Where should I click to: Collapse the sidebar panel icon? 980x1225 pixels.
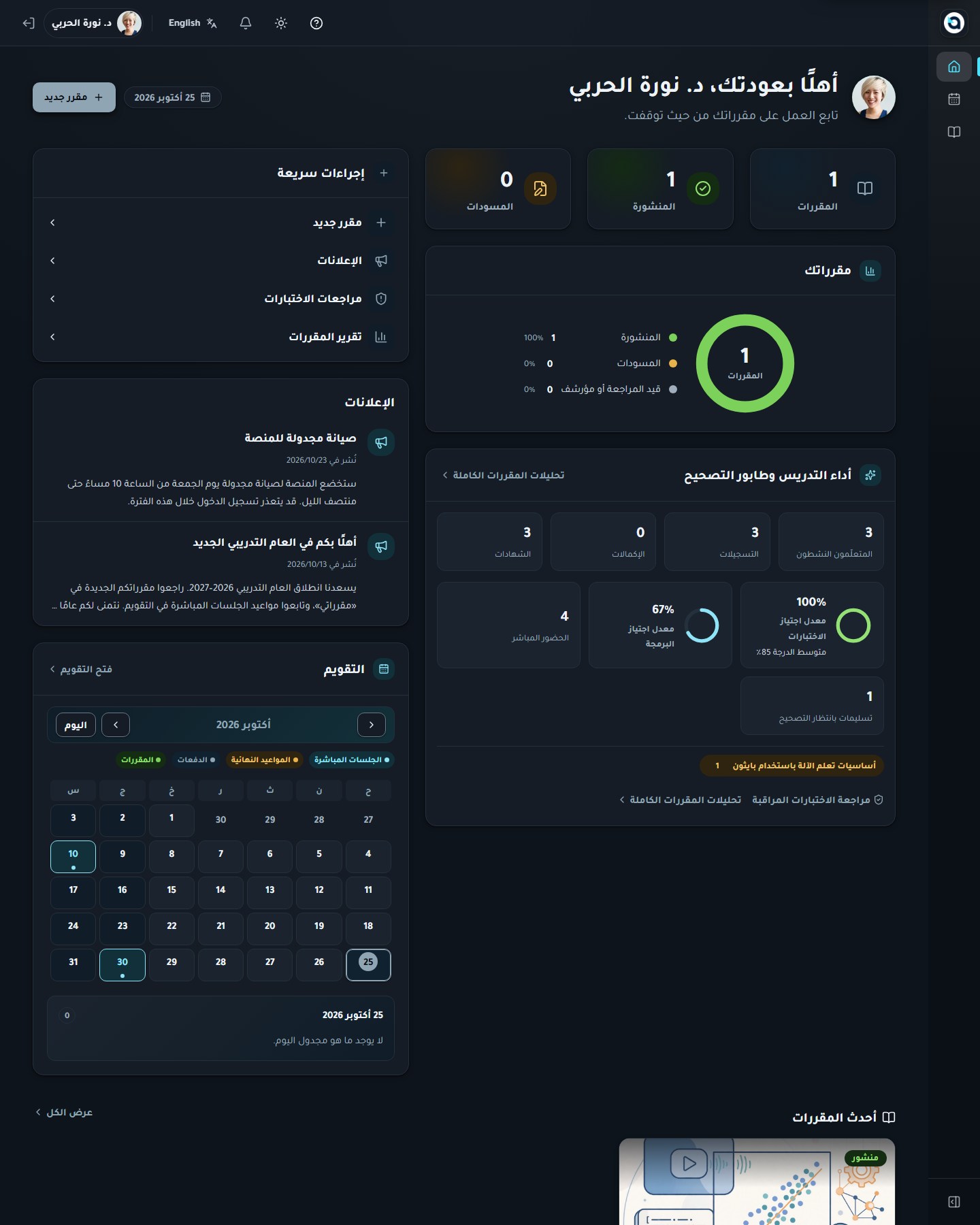[953, 1202]
